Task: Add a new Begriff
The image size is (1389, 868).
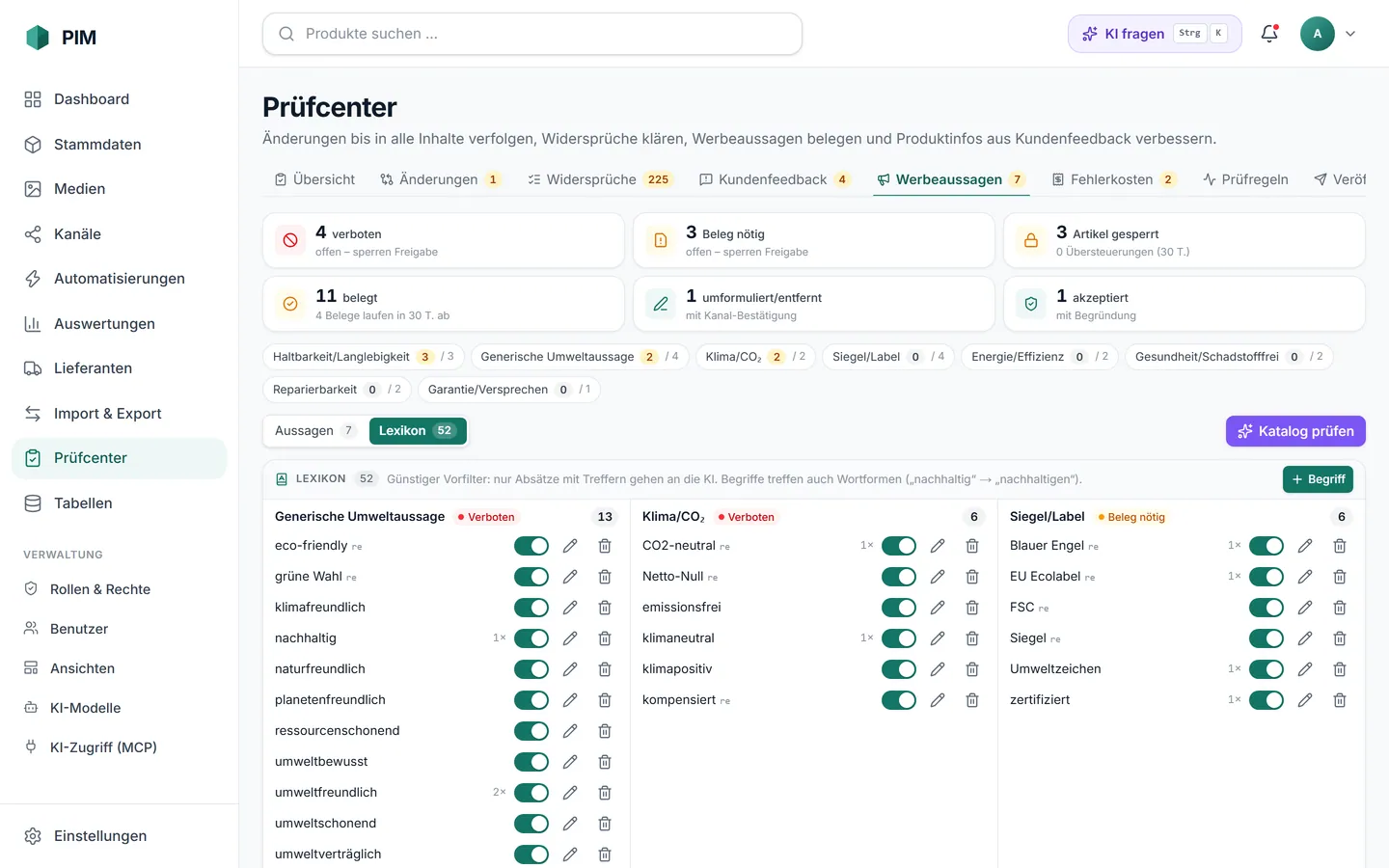Action: click(1318, 479)
